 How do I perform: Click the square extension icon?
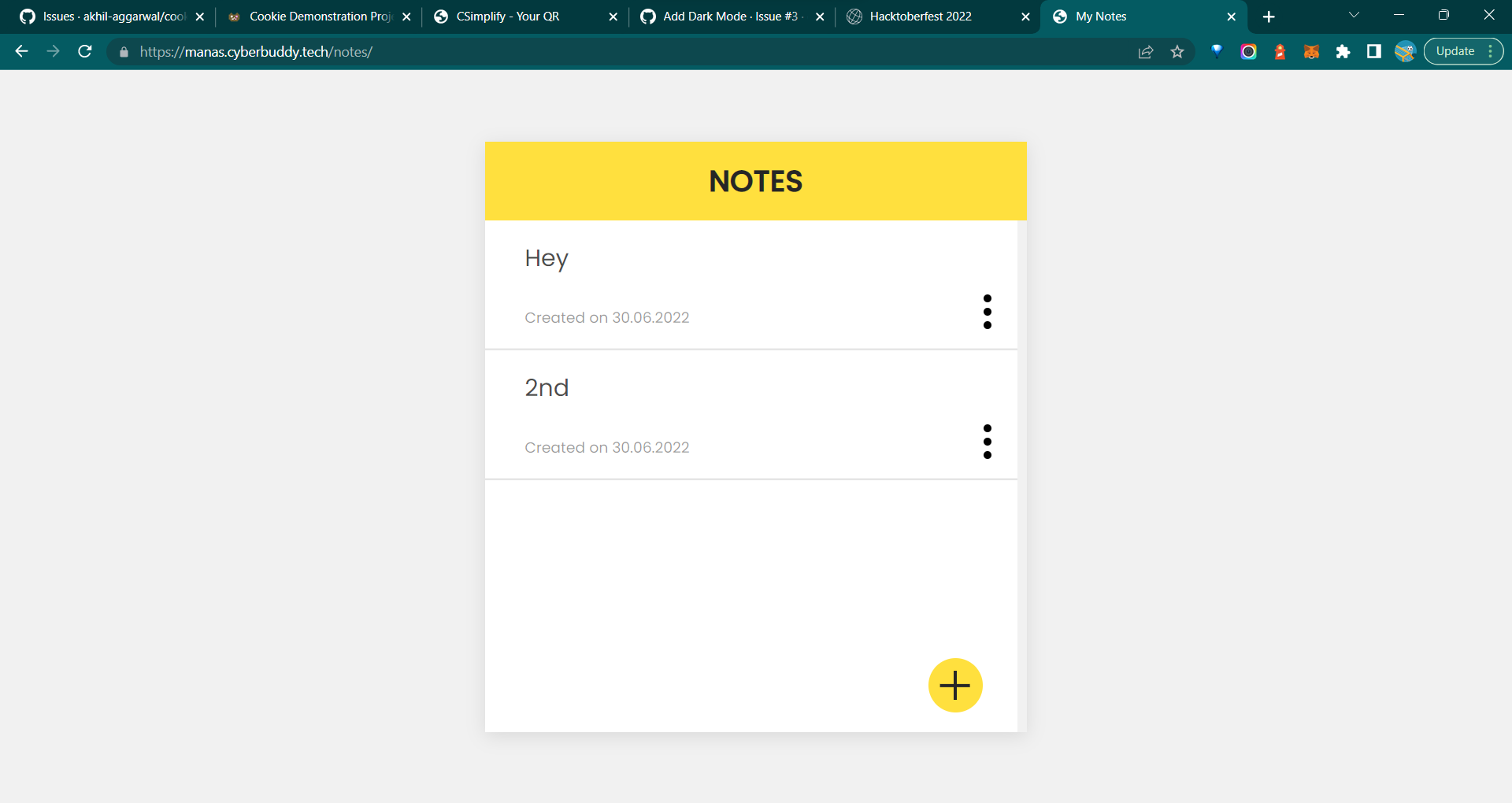pos(1374,51)
